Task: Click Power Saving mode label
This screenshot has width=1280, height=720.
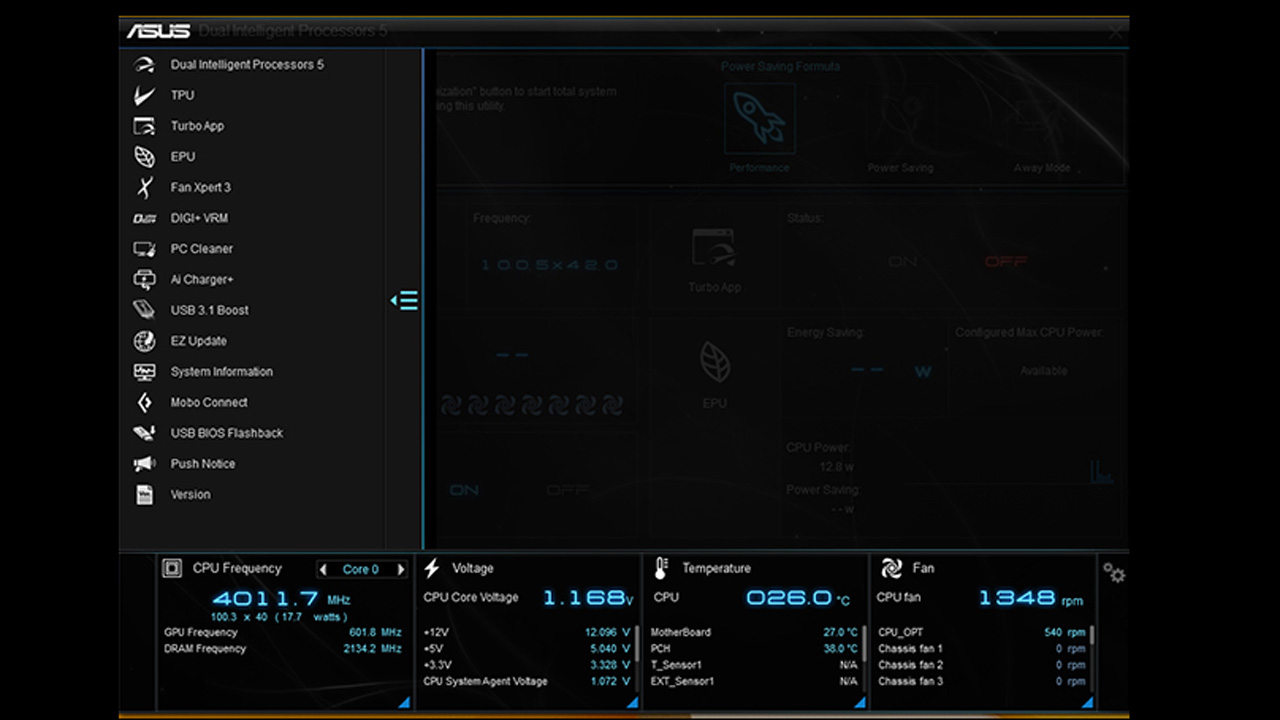Action: [900, 168]
